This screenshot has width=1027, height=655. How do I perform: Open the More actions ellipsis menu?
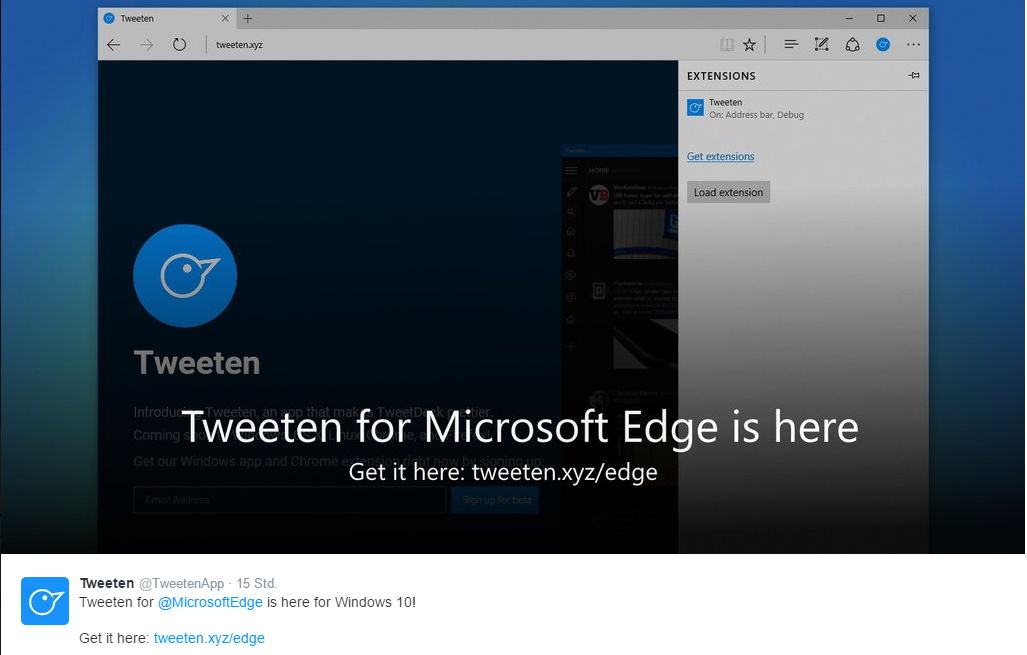(x=913, y=45)
